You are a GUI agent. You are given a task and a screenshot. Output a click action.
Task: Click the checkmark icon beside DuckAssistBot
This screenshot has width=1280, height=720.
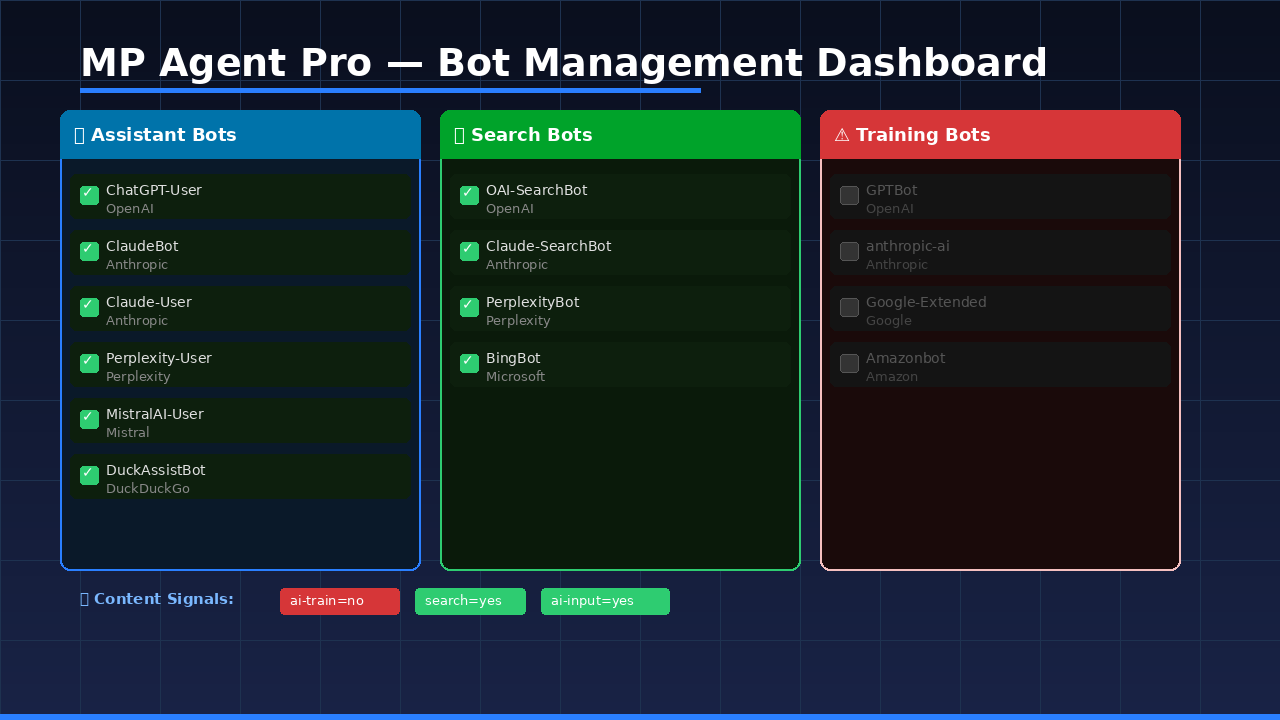[x=88, y=475]
